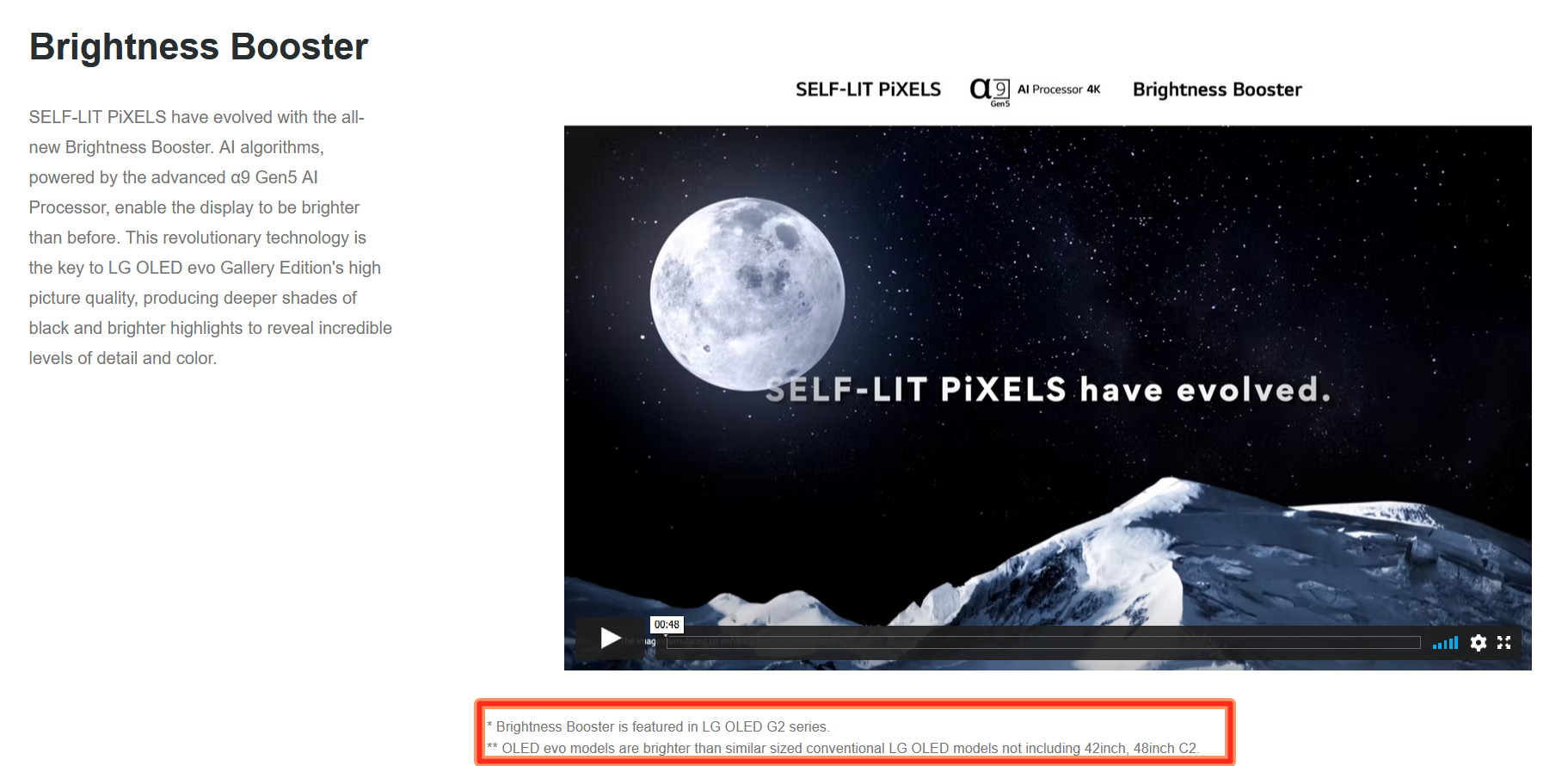
Task: Click the G2 series footnote line
Action: pos(658,726)
